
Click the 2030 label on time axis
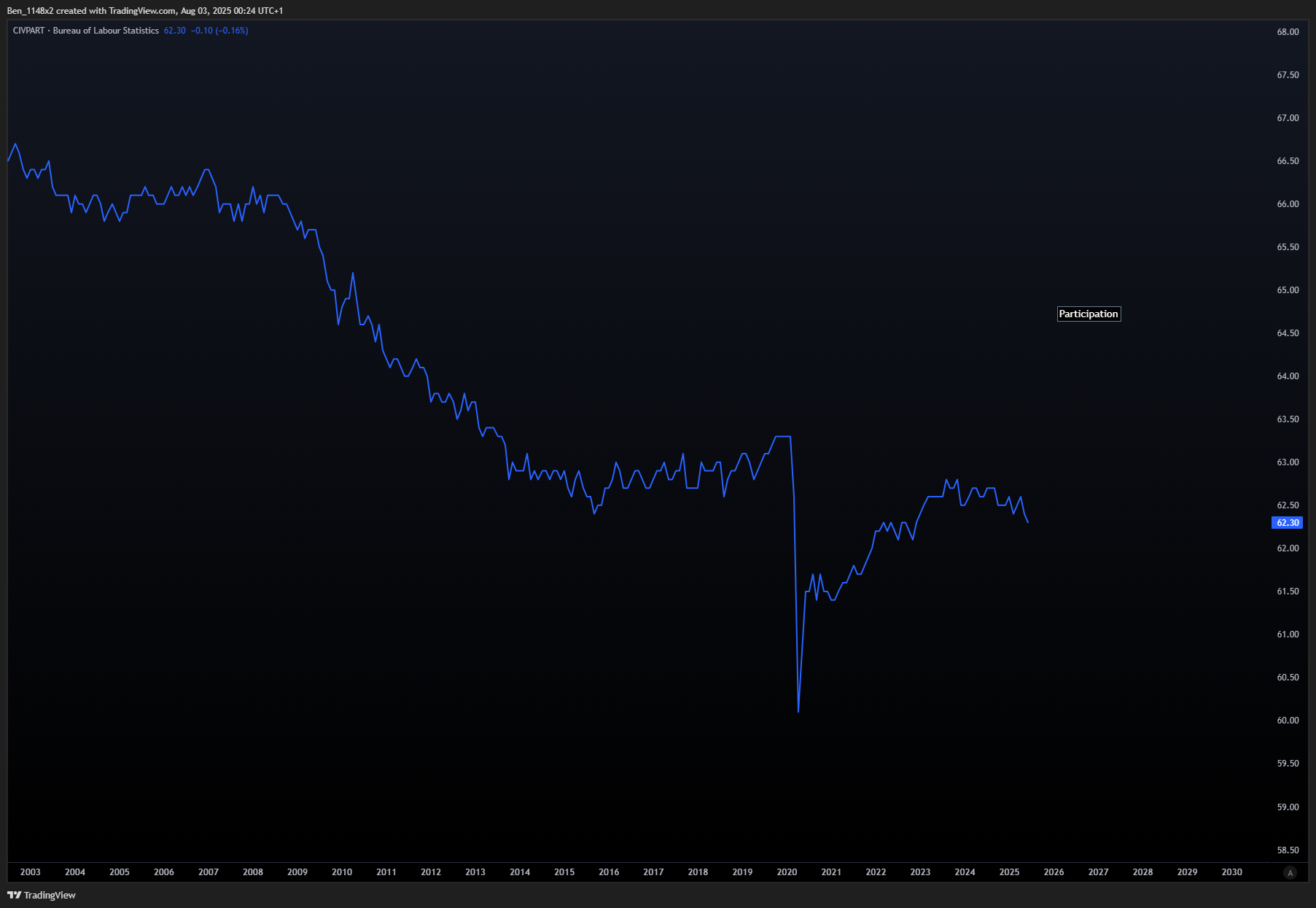pyautogui.click(x=1232, y=872)
